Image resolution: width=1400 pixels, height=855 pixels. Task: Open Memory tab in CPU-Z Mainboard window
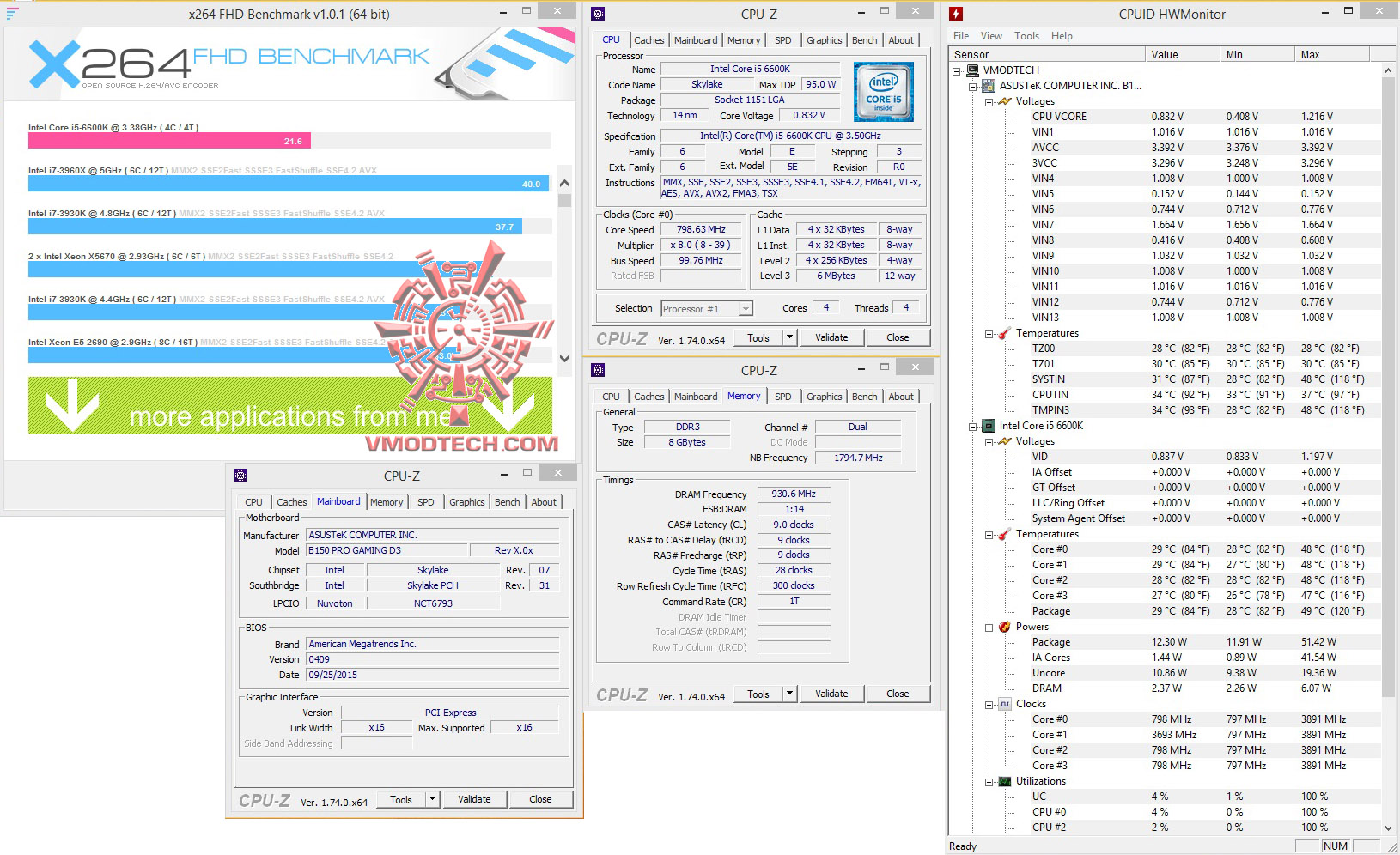click(x=386, y=502)
